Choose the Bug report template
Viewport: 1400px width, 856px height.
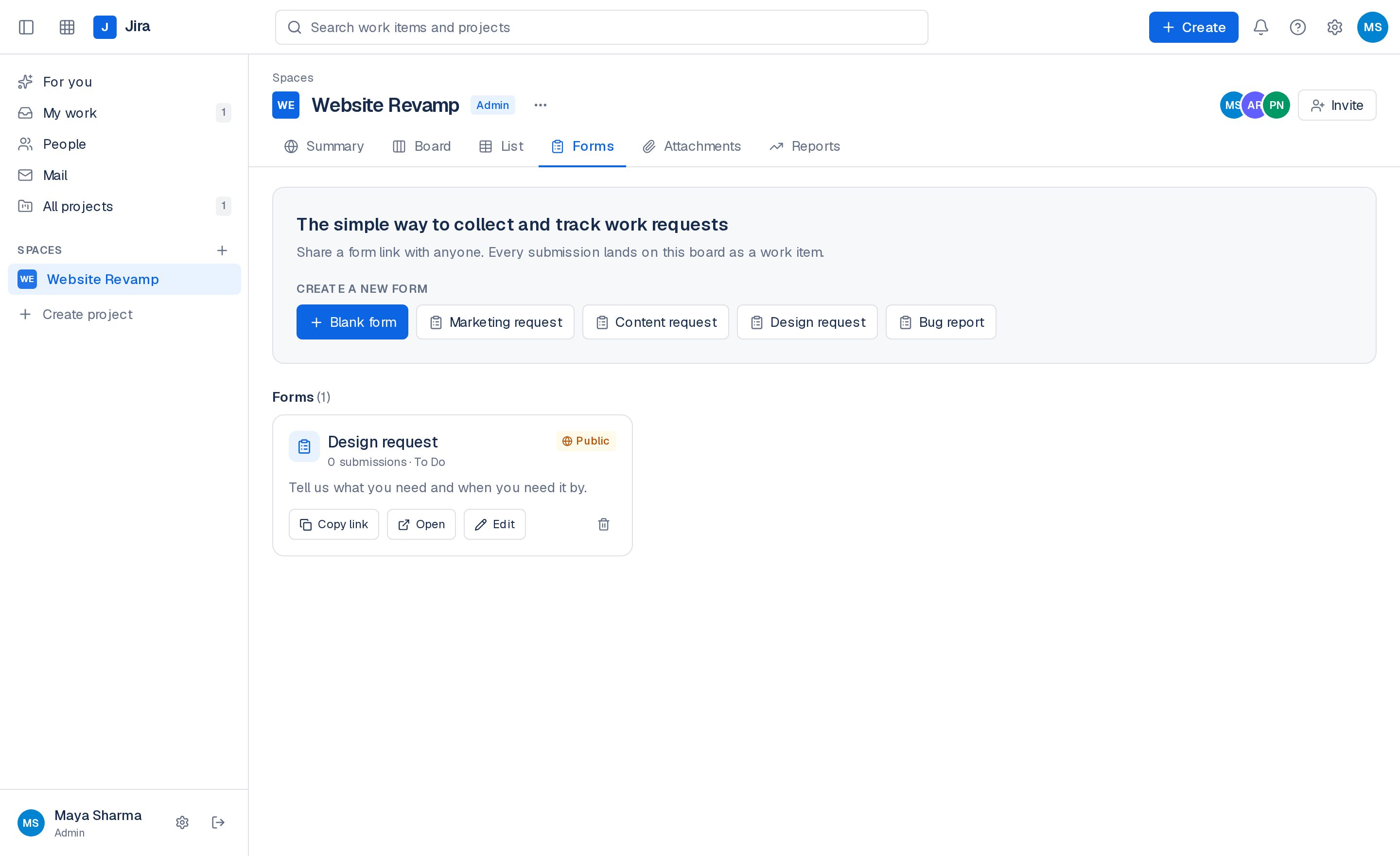click(940, 322)
